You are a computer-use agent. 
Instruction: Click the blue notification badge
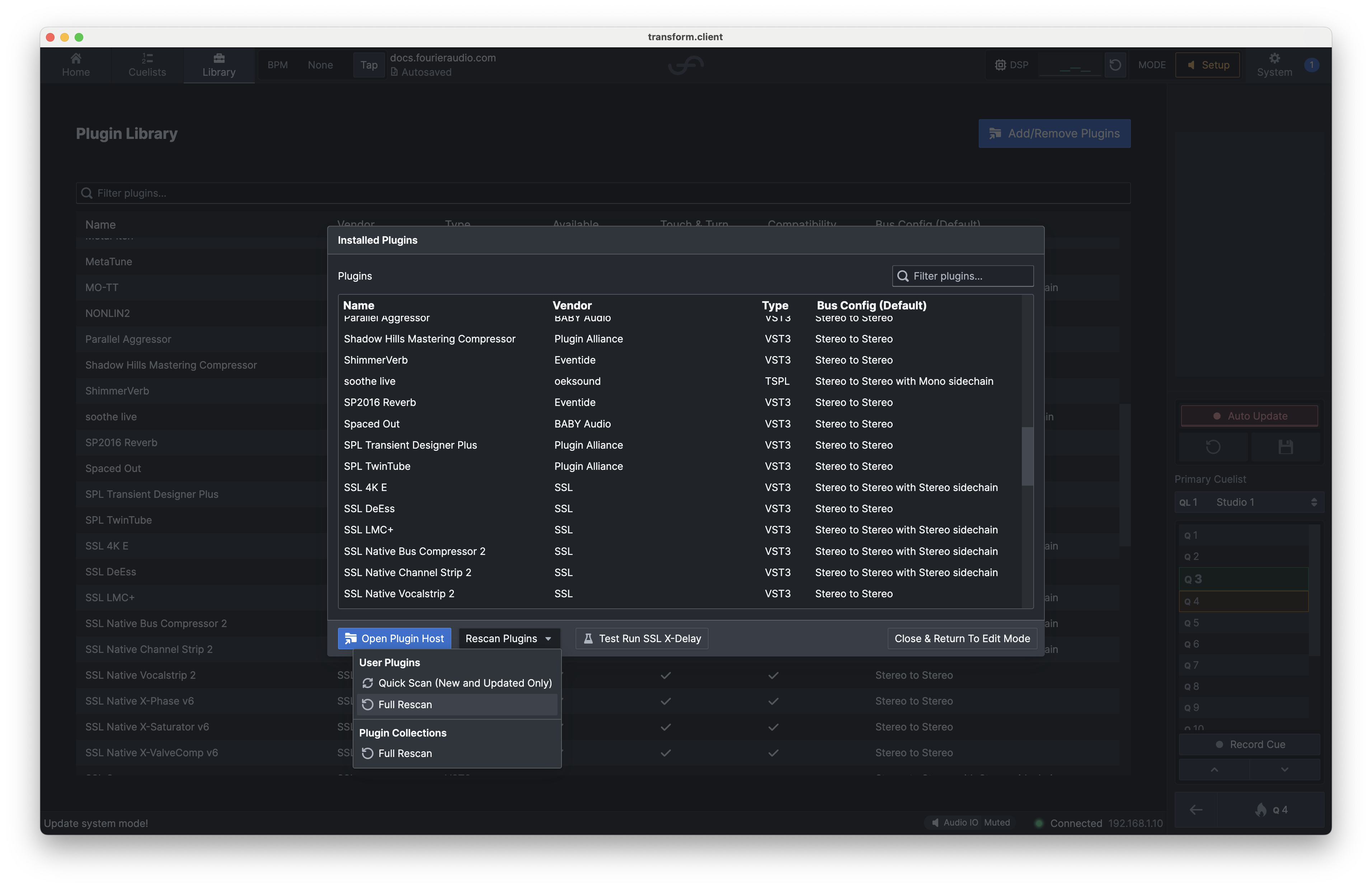[x=1311, y=65]
